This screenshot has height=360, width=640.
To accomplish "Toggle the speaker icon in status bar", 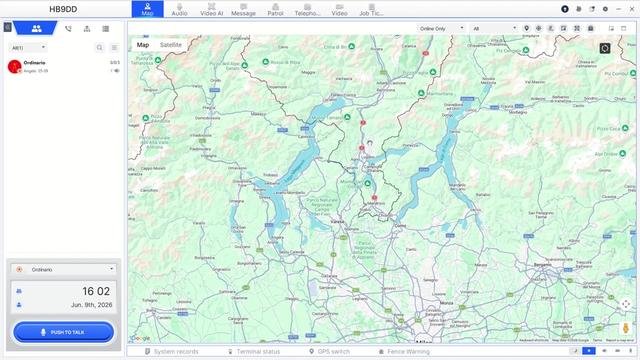I will click(604, 351).
